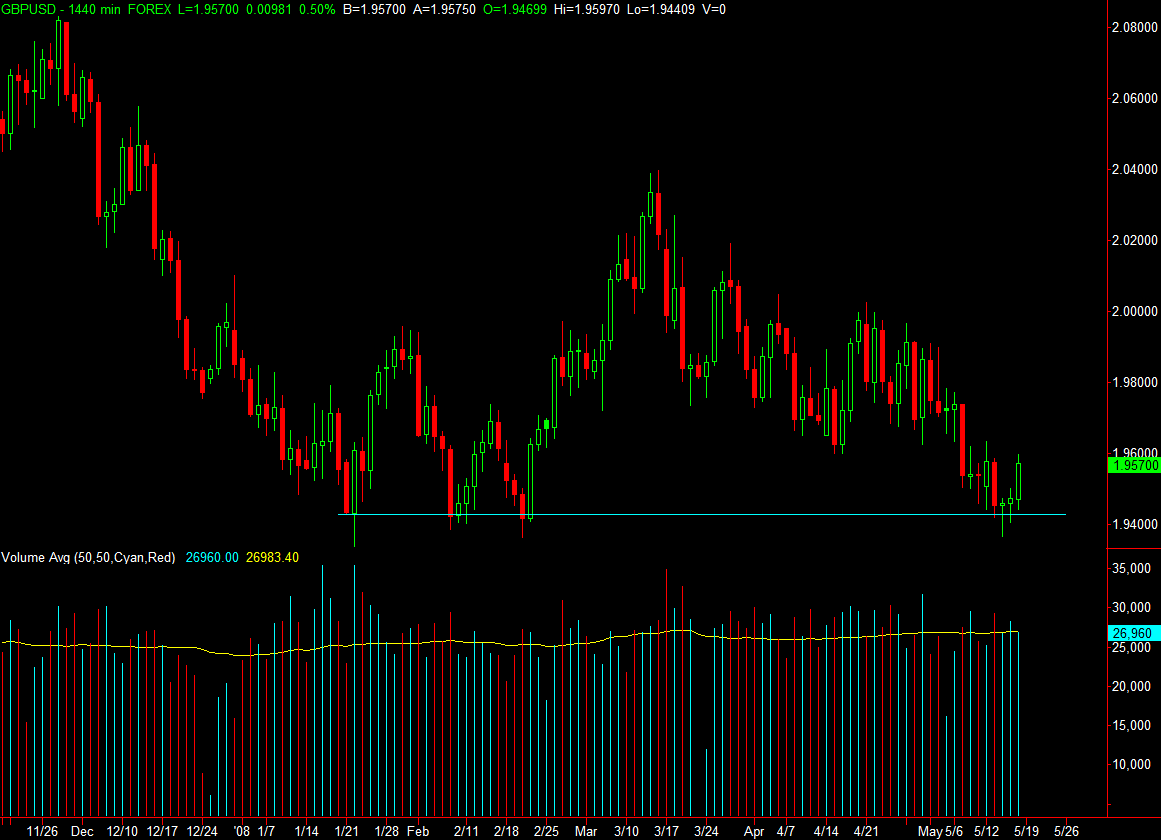Viewport: 1161px width, 840px height.
Task: Click the V=0 volume readout
Action: point(714,10)
